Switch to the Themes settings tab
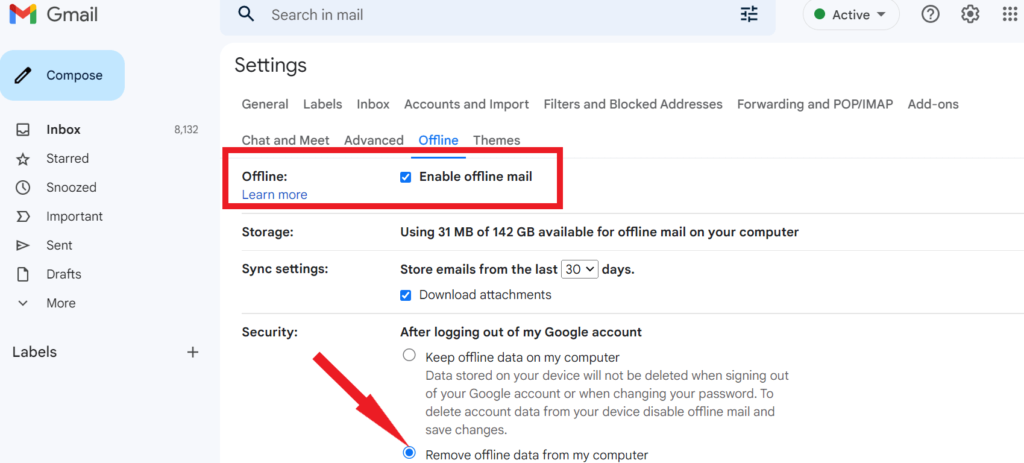The width and height of the screenshot is (1024, 463). [496, 140]
